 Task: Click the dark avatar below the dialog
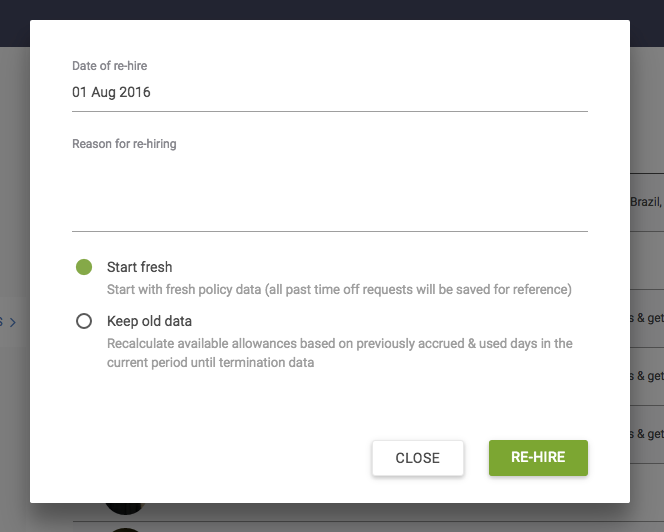point(126,507)
